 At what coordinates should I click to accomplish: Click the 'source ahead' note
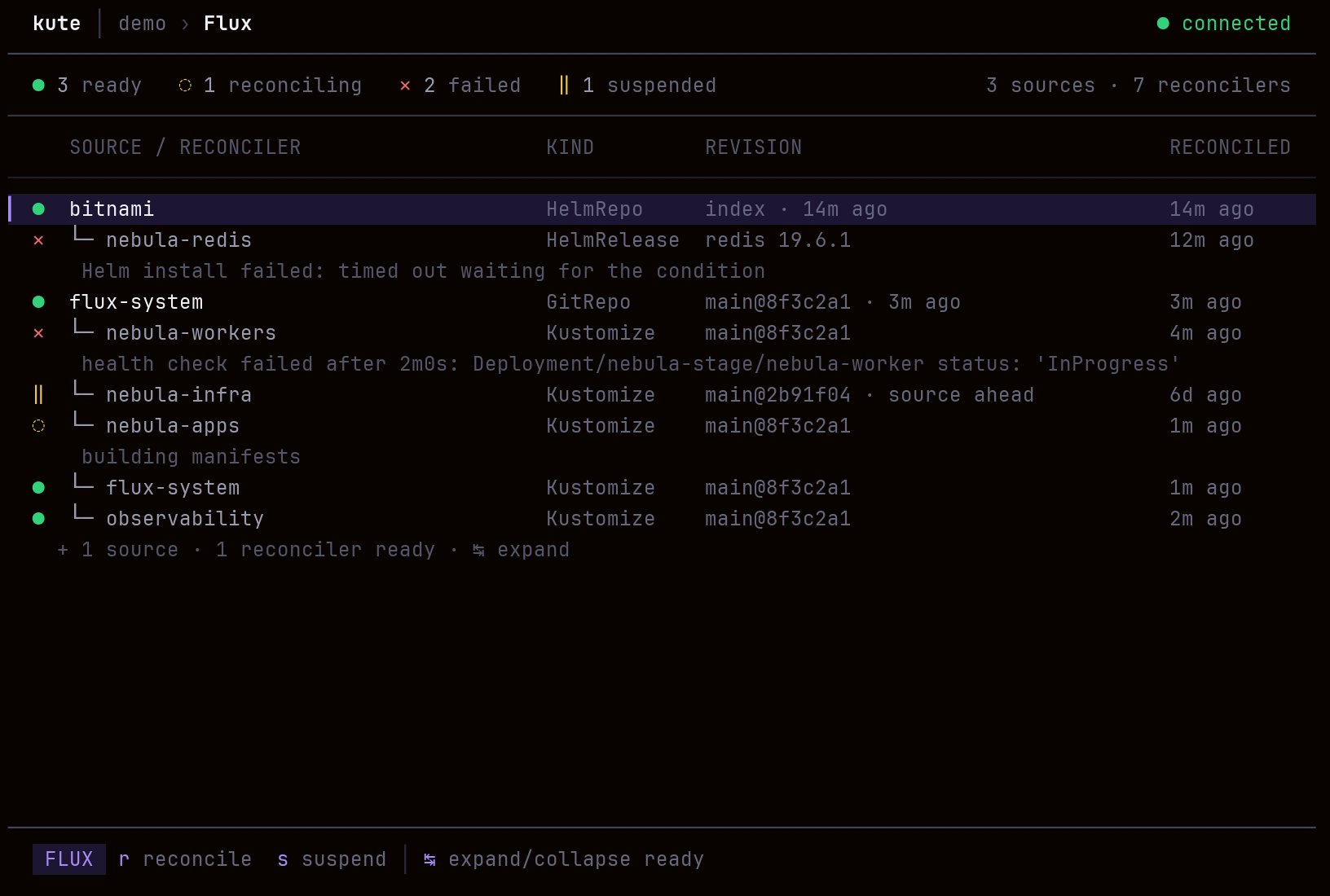click(x=962, y=395)
